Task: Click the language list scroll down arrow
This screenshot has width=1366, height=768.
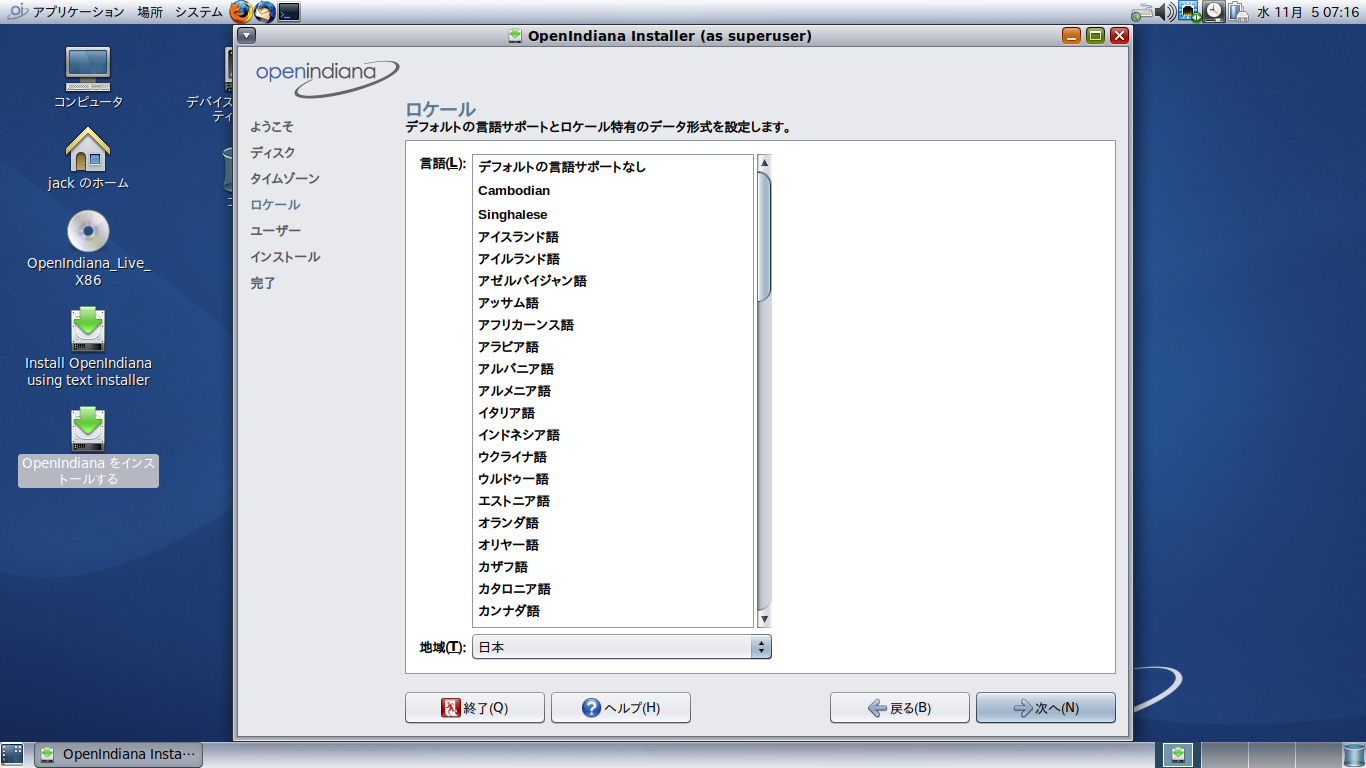Action: (764, 620)
